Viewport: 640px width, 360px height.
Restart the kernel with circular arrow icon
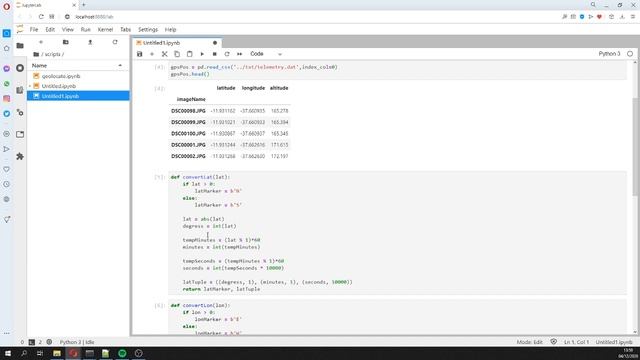(227, 54)
